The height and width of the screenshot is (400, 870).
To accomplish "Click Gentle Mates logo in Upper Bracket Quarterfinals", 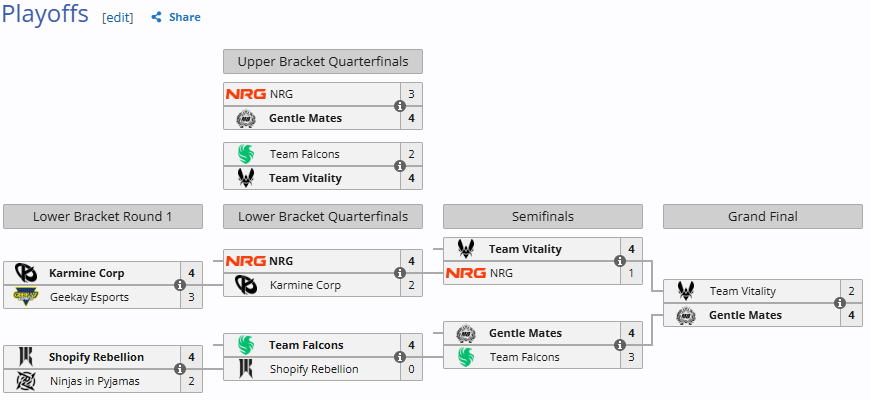I will tap(246, 118).
